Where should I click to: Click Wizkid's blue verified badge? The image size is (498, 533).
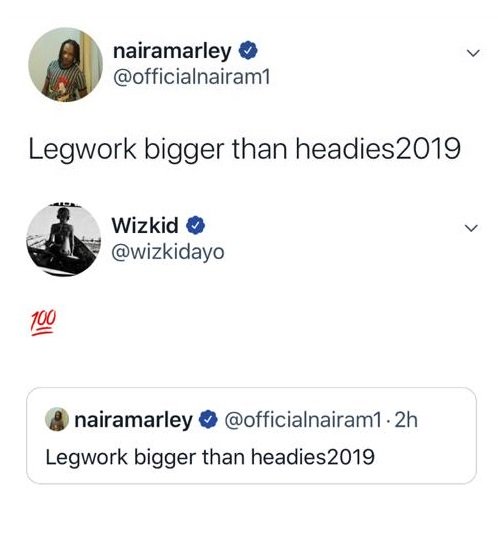[x=195, y=225]
